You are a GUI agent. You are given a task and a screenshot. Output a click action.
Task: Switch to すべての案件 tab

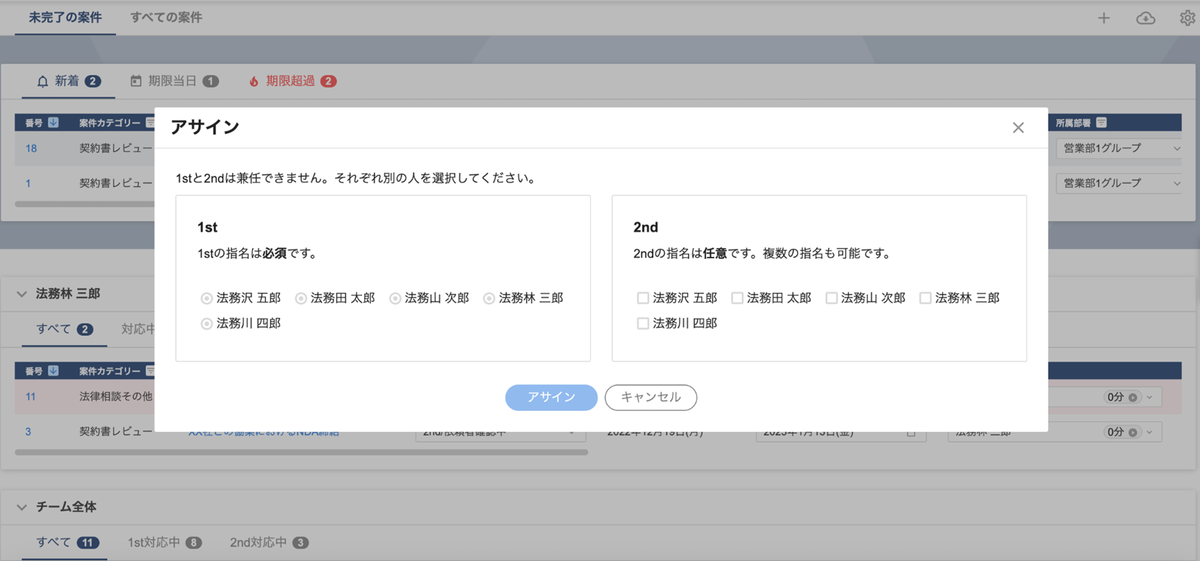point(166,18)
